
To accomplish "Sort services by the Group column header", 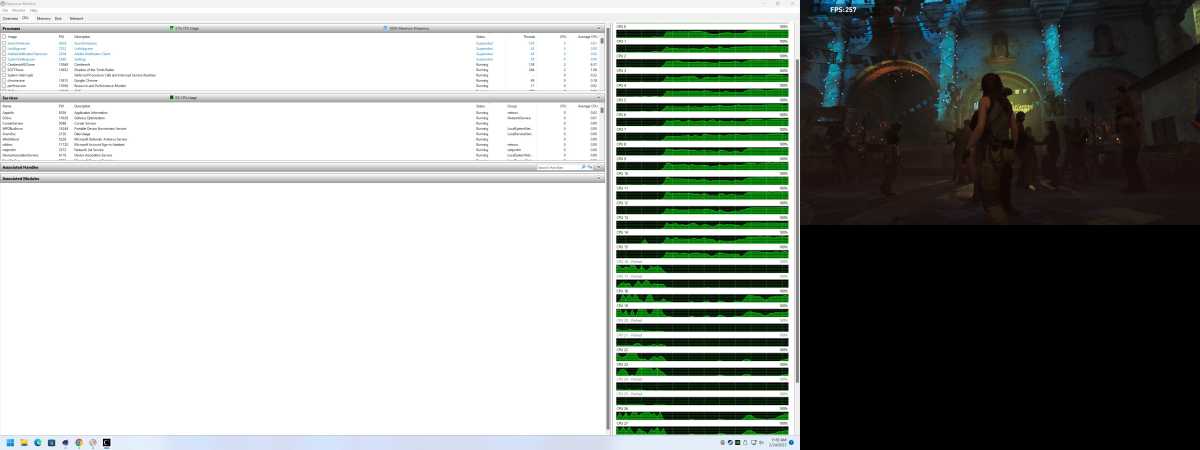I will point(512,105).
